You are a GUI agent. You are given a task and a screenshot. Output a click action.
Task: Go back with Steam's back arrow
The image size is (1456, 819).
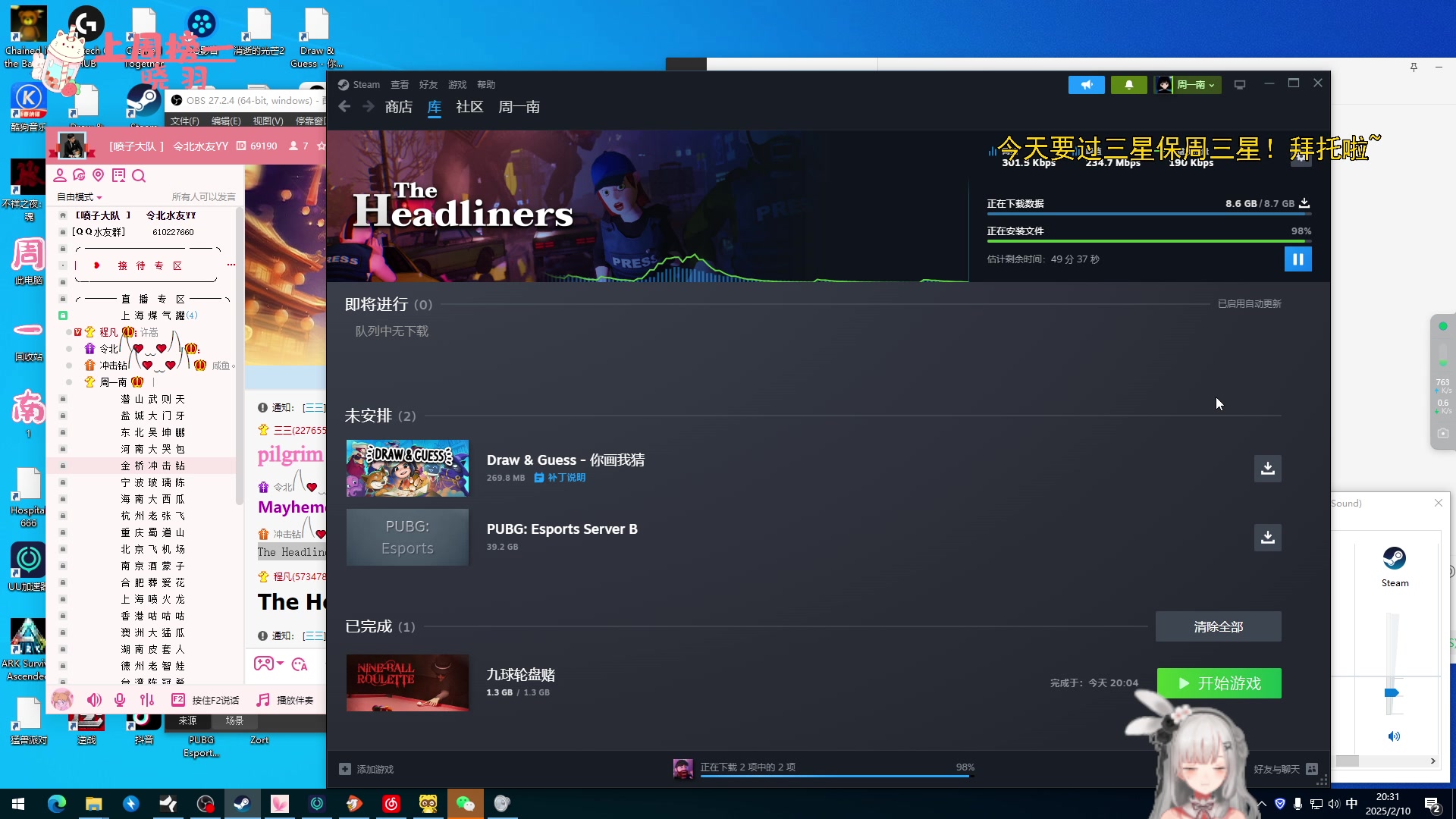[x=344, y=107]
